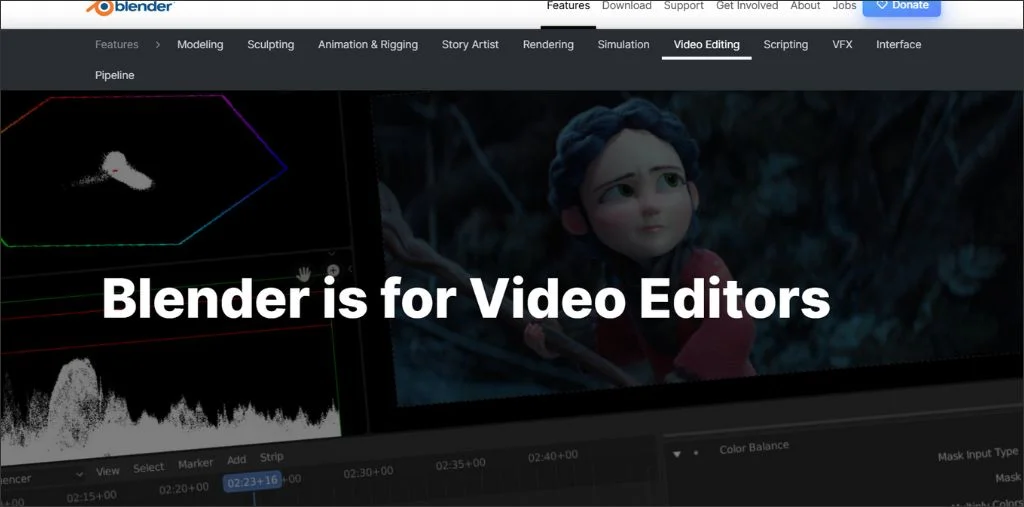The width and height of the screenshot is (1024, 507).
Task: Click the Donate button
Action: click(901, 6)
